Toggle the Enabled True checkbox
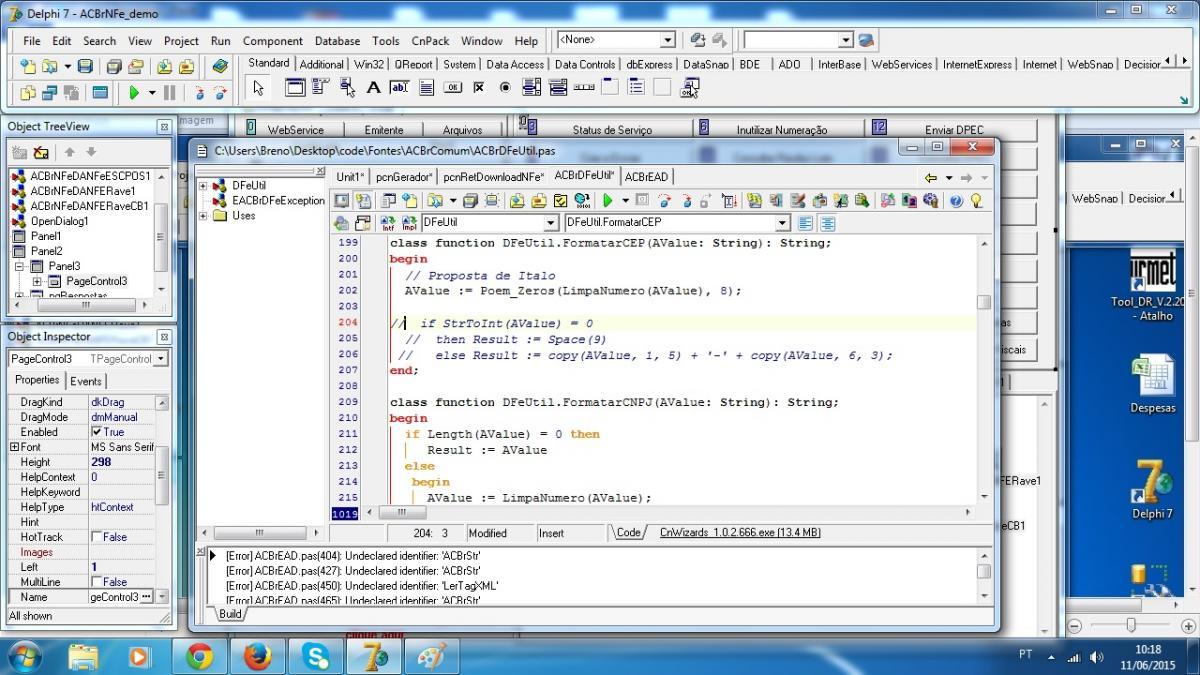The image size is (1200, 675). pos(97,432)
